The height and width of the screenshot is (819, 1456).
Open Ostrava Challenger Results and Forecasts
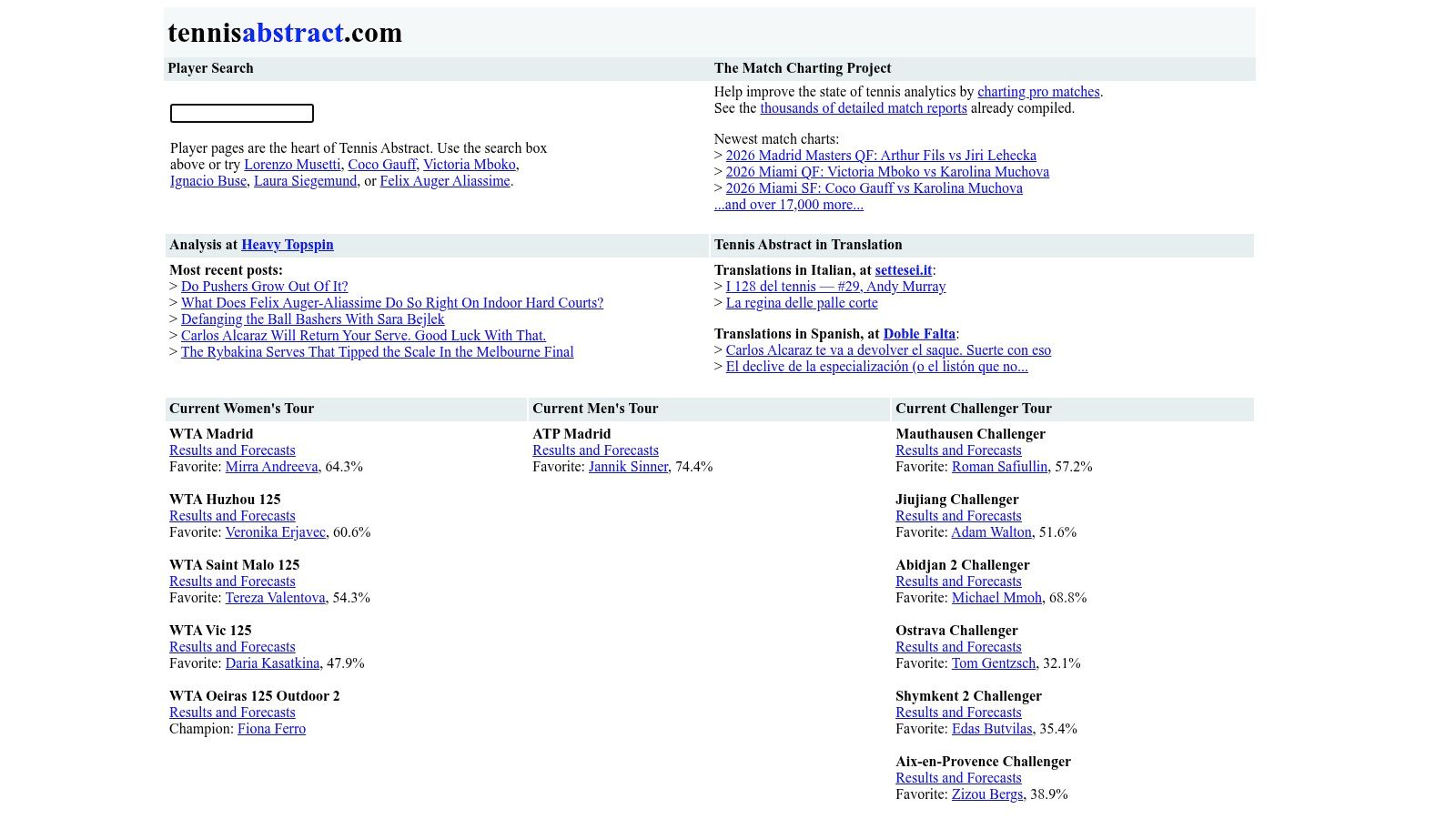point(958,647)
